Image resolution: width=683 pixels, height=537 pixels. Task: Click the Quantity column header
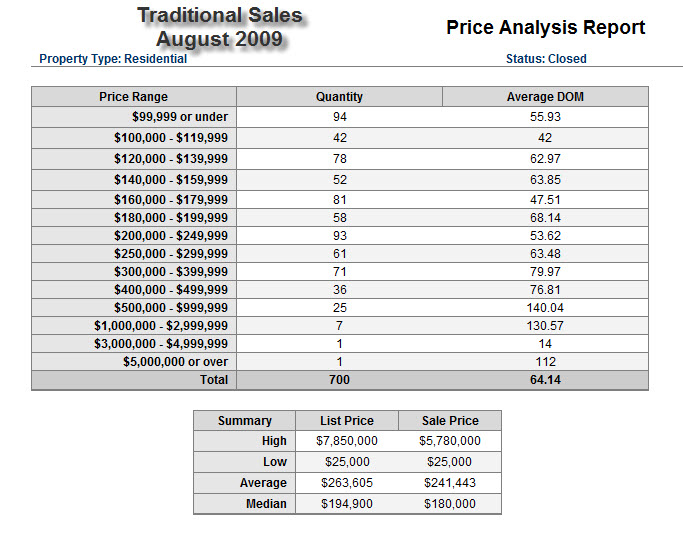pyautogui.click(x=339, y=97)
